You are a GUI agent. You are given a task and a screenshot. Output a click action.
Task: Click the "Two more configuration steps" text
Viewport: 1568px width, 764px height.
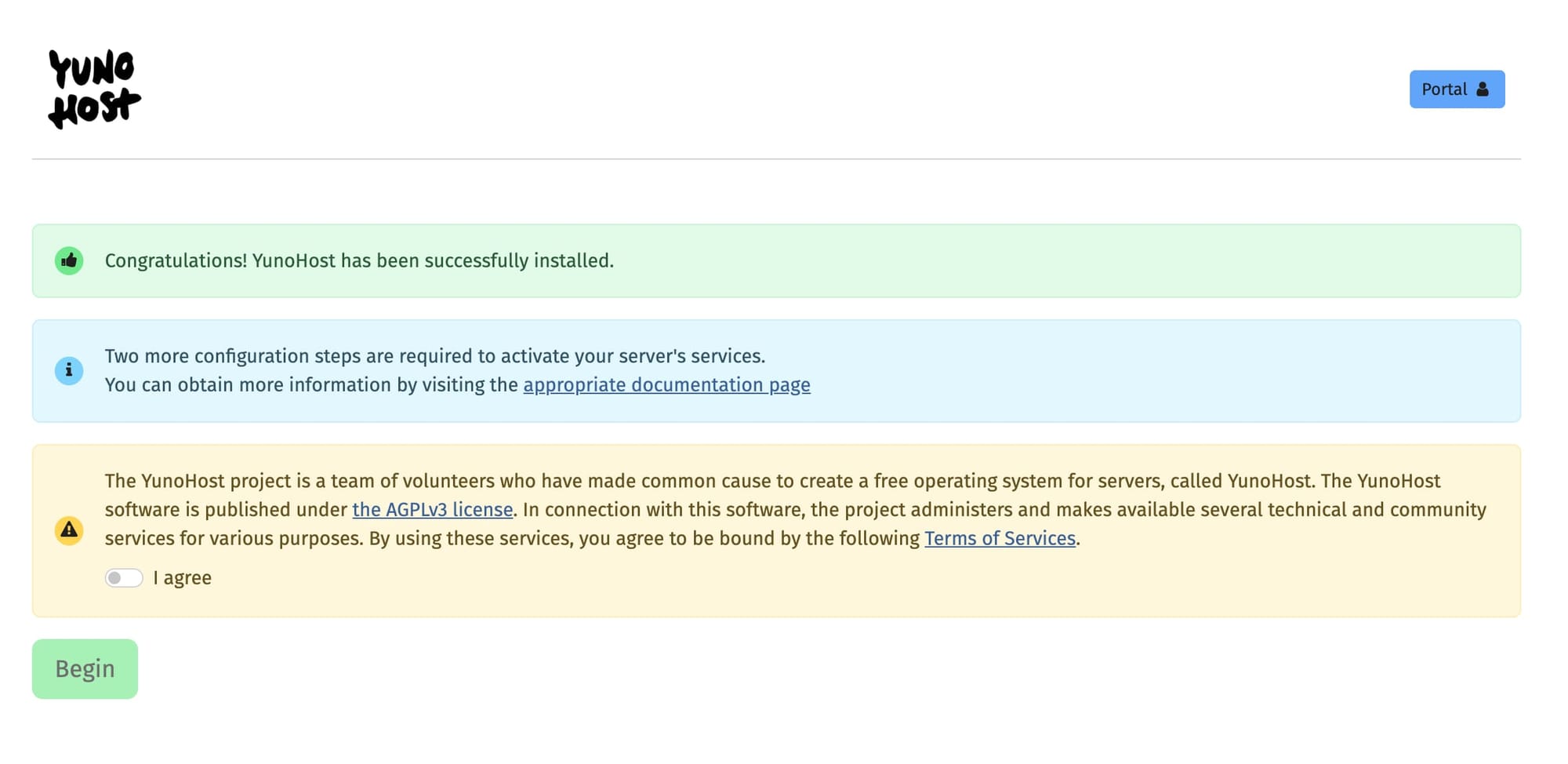point(435,355)
